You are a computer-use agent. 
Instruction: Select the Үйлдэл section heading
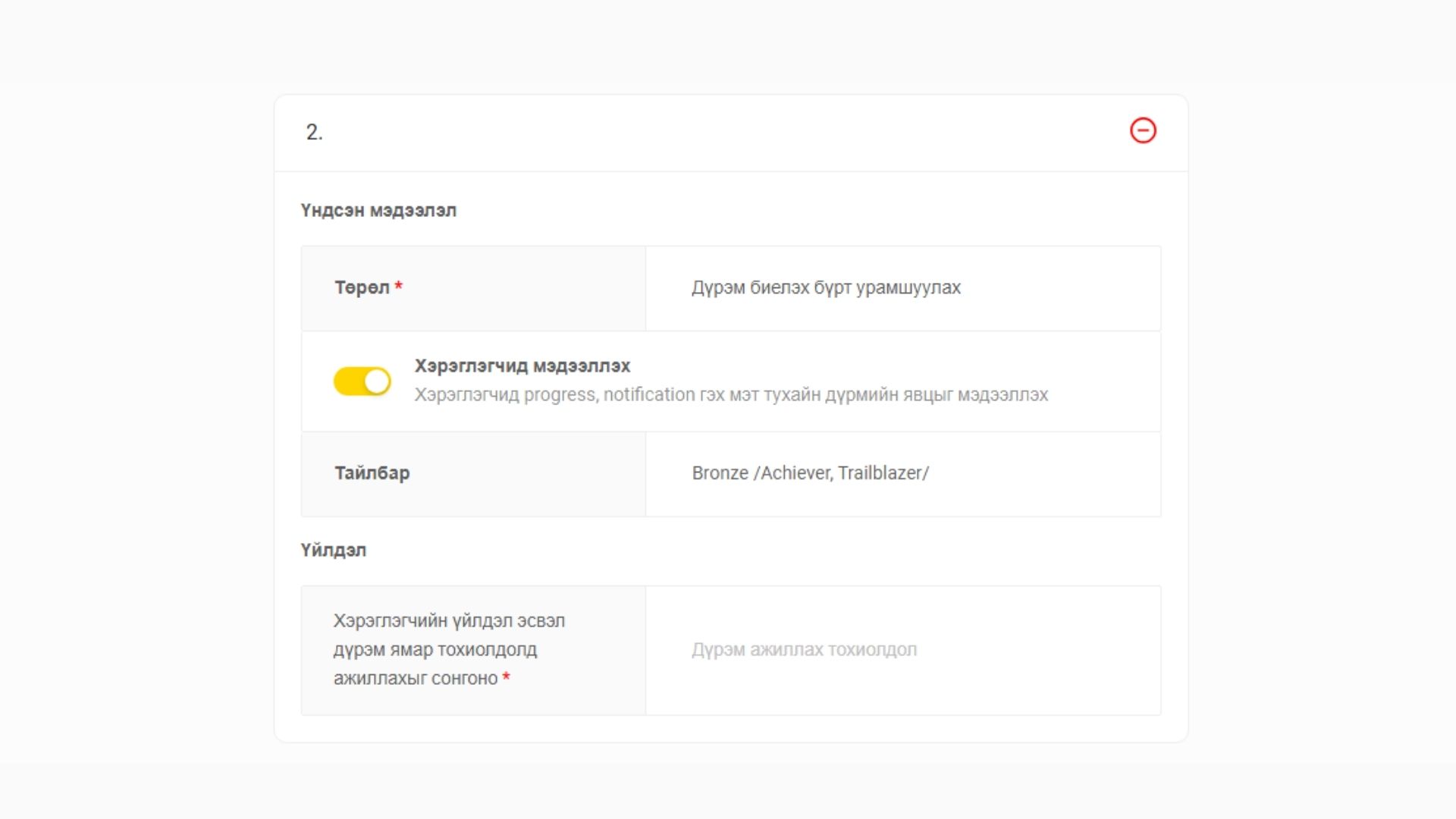coord(333,550)
